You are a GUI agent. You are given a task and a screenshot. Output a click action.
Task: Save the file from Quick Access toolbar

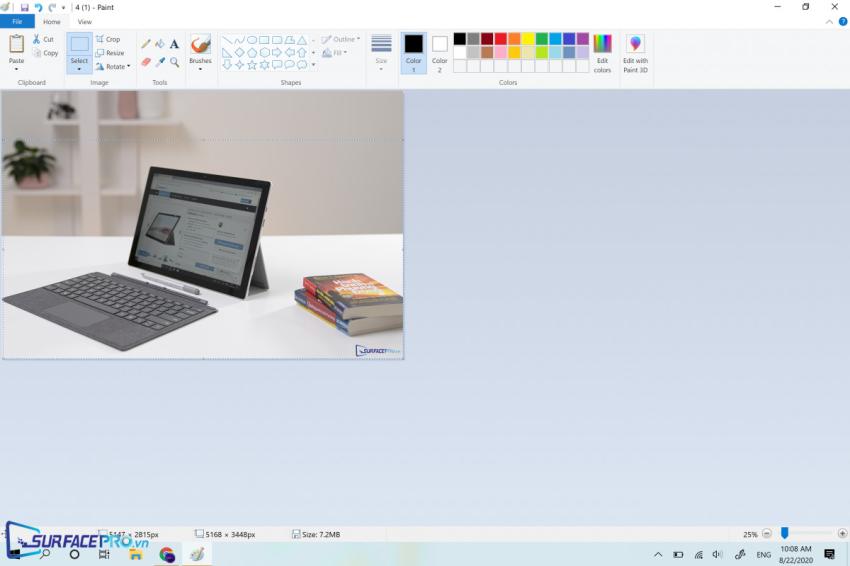point(24,8)
